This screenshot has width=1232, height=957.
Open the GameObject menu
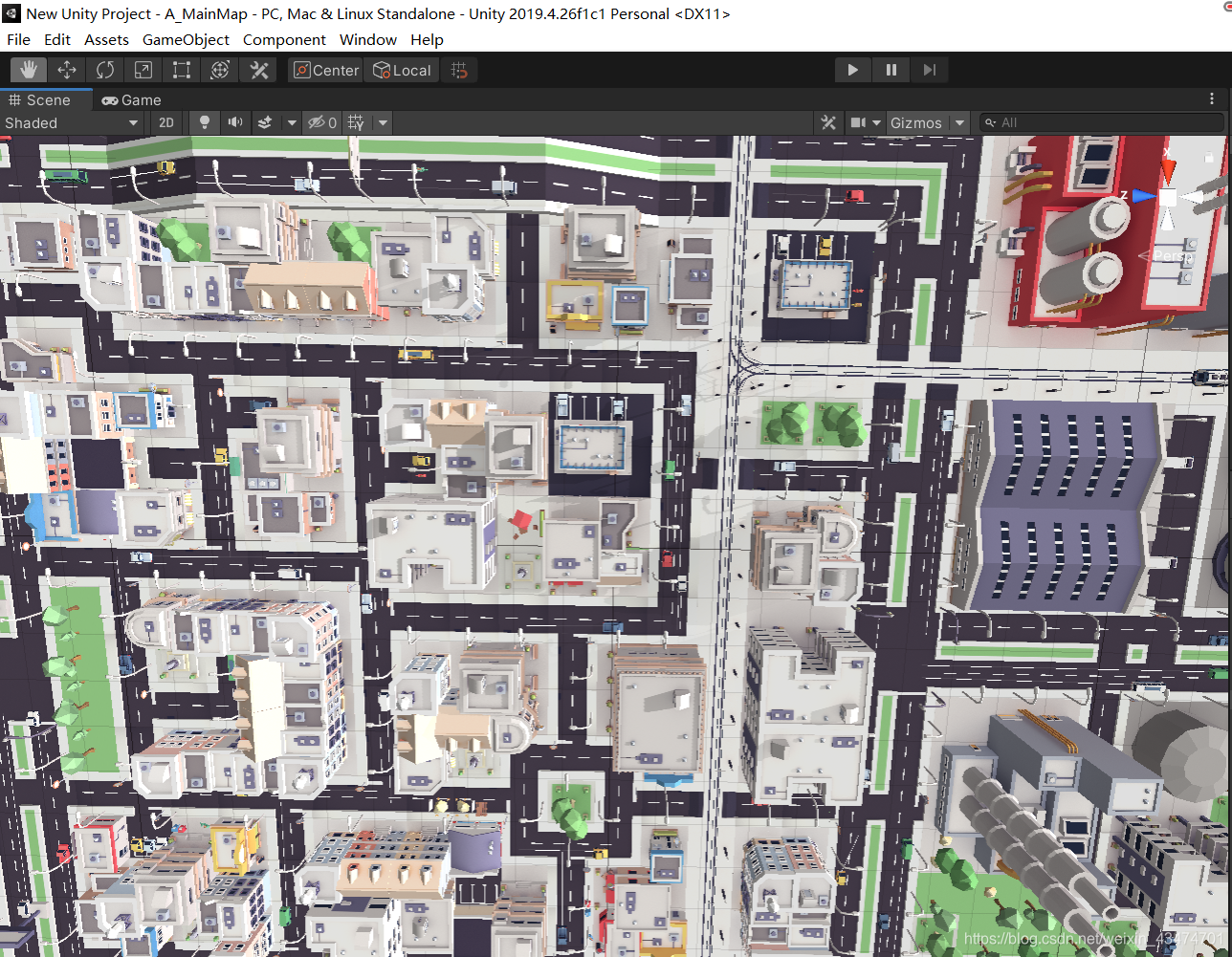[186, 39]
